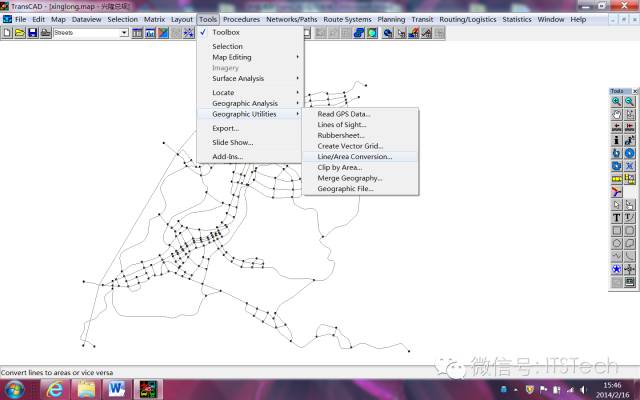Click the Save diskette icon in toolbar
This screenshot has height=400, width=640.
33,33
